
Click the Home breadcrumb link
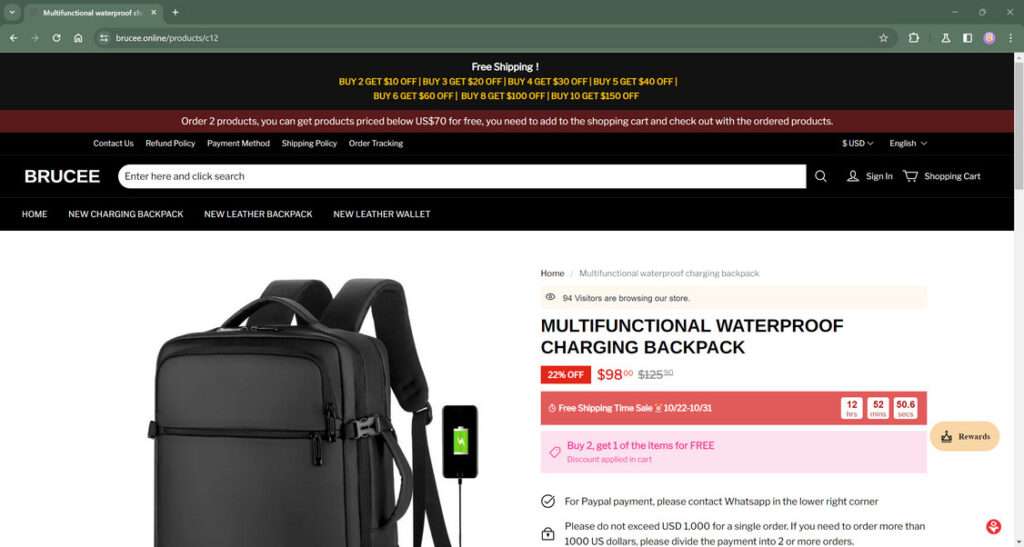point(552,274)
